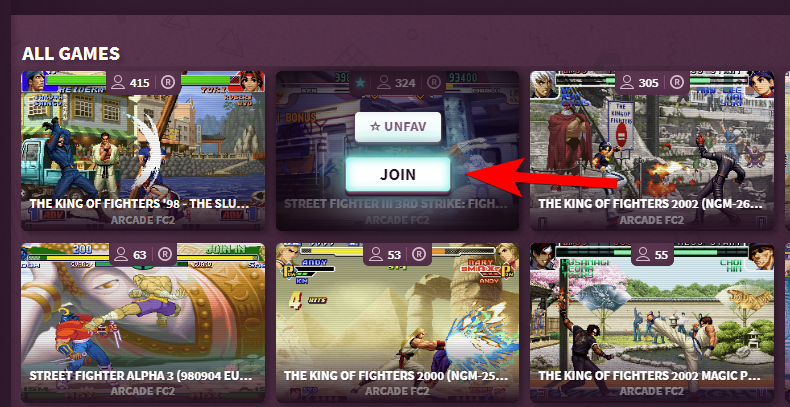Open The King of Fighters 2000 game card
This screenshot has width=790, height=407.
[x=398, y=323]
